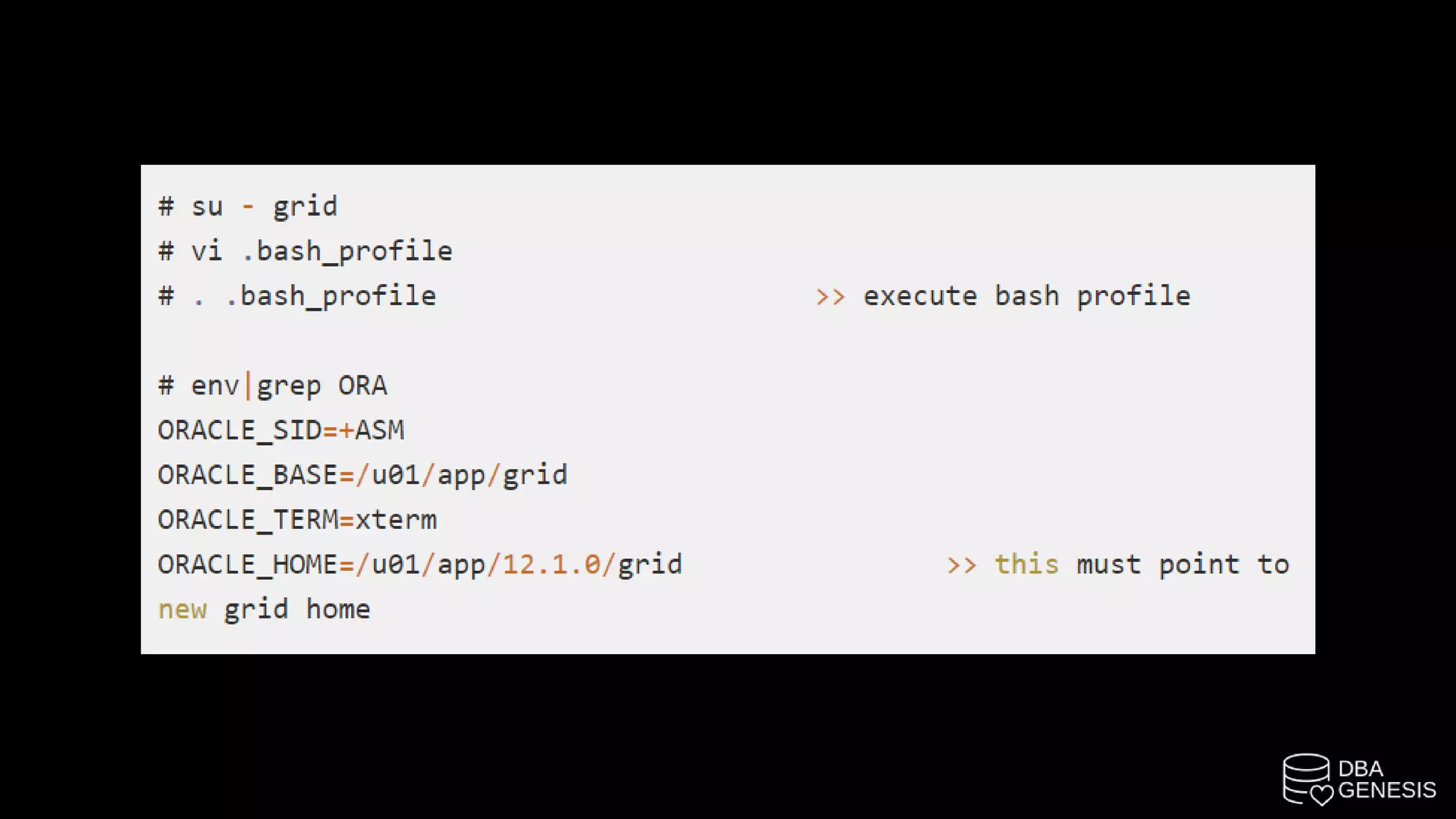The height and width of the screenshot is (819, 1456).
Task: Click the ORACLE_SID=+ASM line
Action: click(281, 430)
